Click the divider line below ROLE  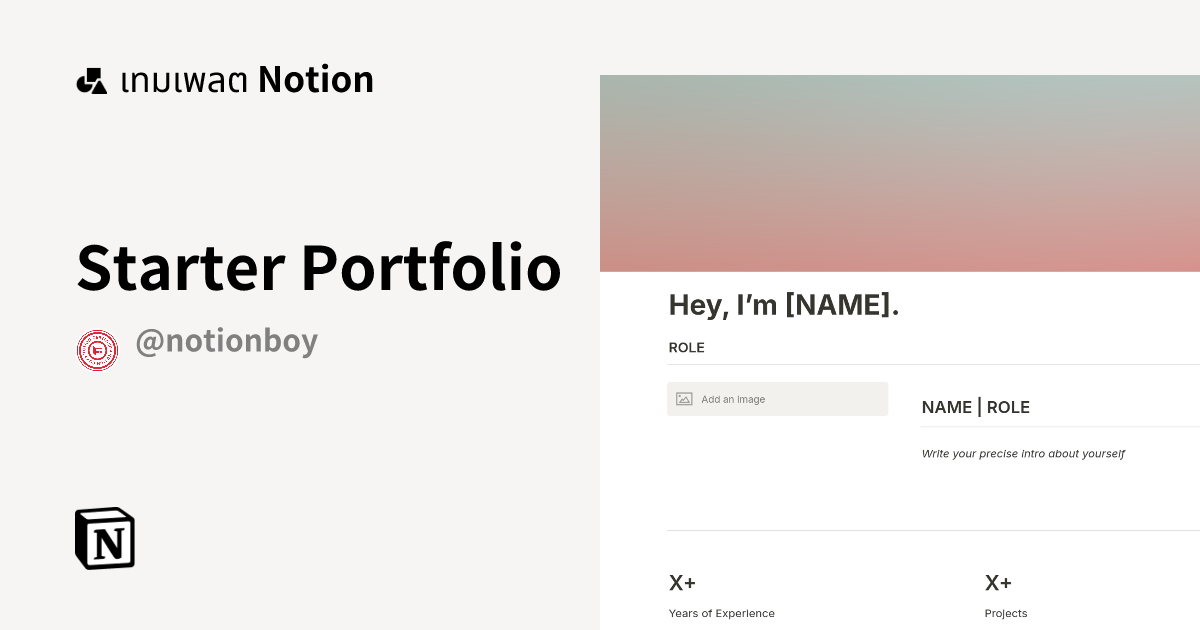pyautogui.click(x=930, y=364)
